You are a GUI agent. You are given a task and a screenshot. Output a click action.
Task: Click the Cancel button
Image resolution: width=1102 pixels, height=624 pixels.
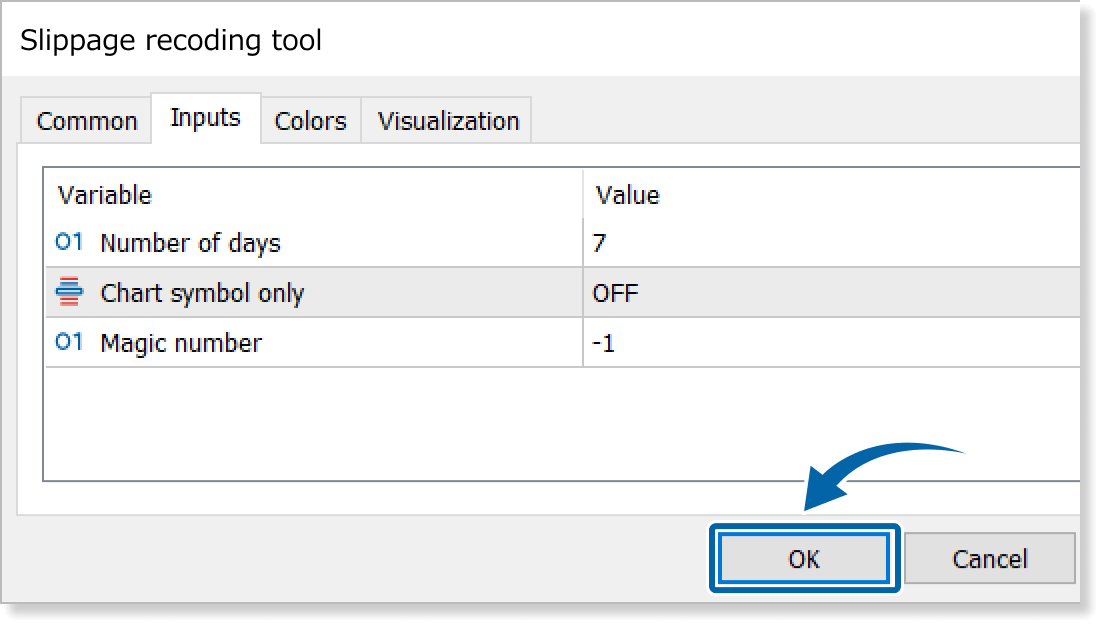coord(989,558)
